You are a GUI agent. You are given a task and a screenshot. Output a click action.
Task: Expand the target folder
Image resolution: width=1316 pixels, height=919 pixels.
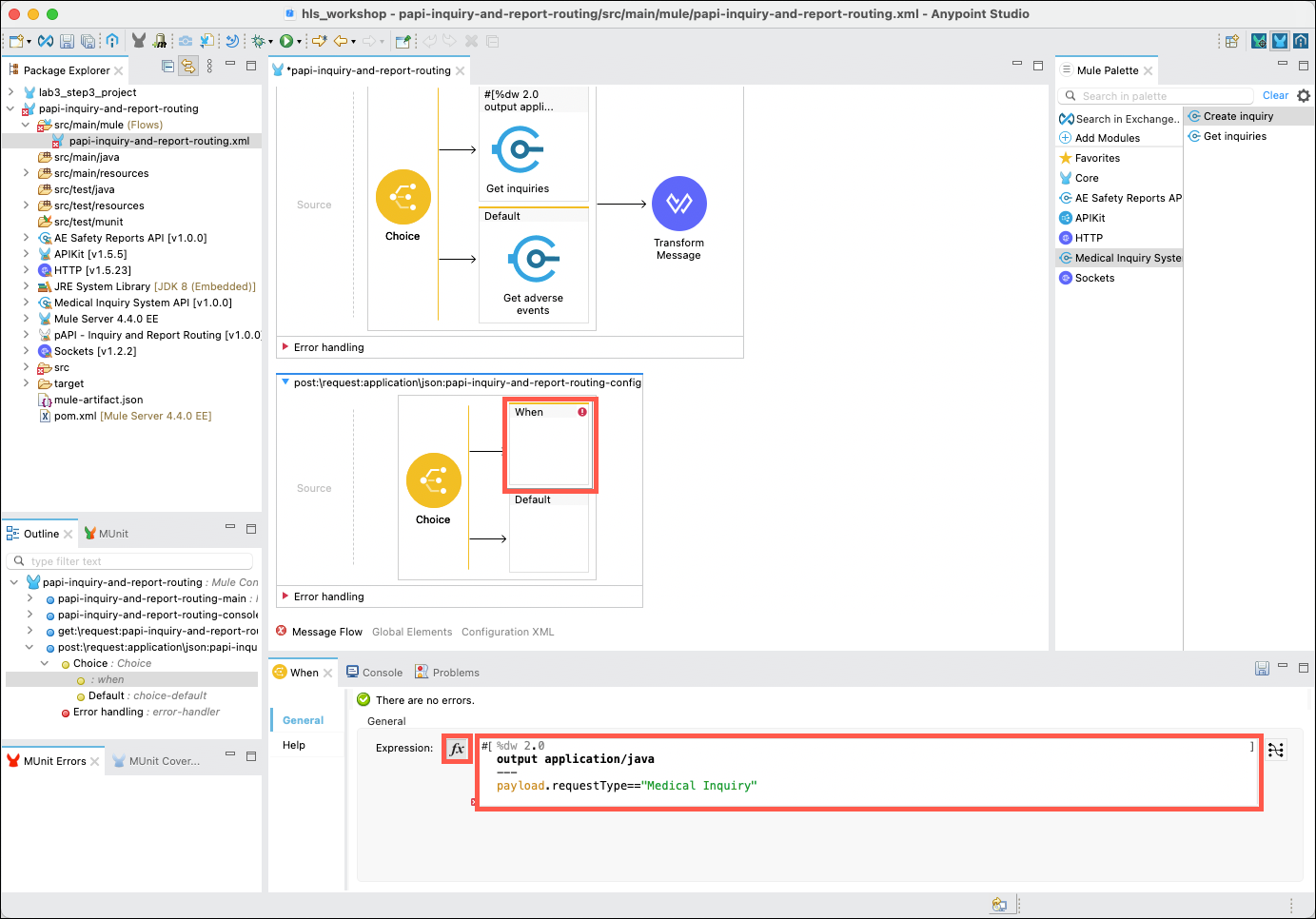pyautogui.click(x=26, y=383)
